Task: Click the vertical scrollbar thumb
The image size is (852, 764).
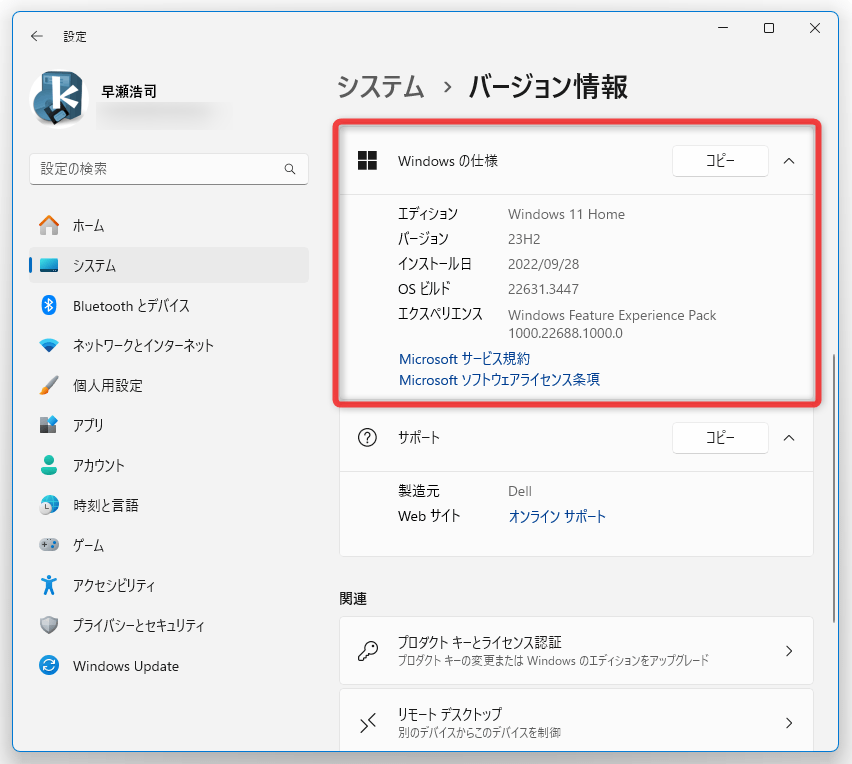Action: [x=834, y=489]
